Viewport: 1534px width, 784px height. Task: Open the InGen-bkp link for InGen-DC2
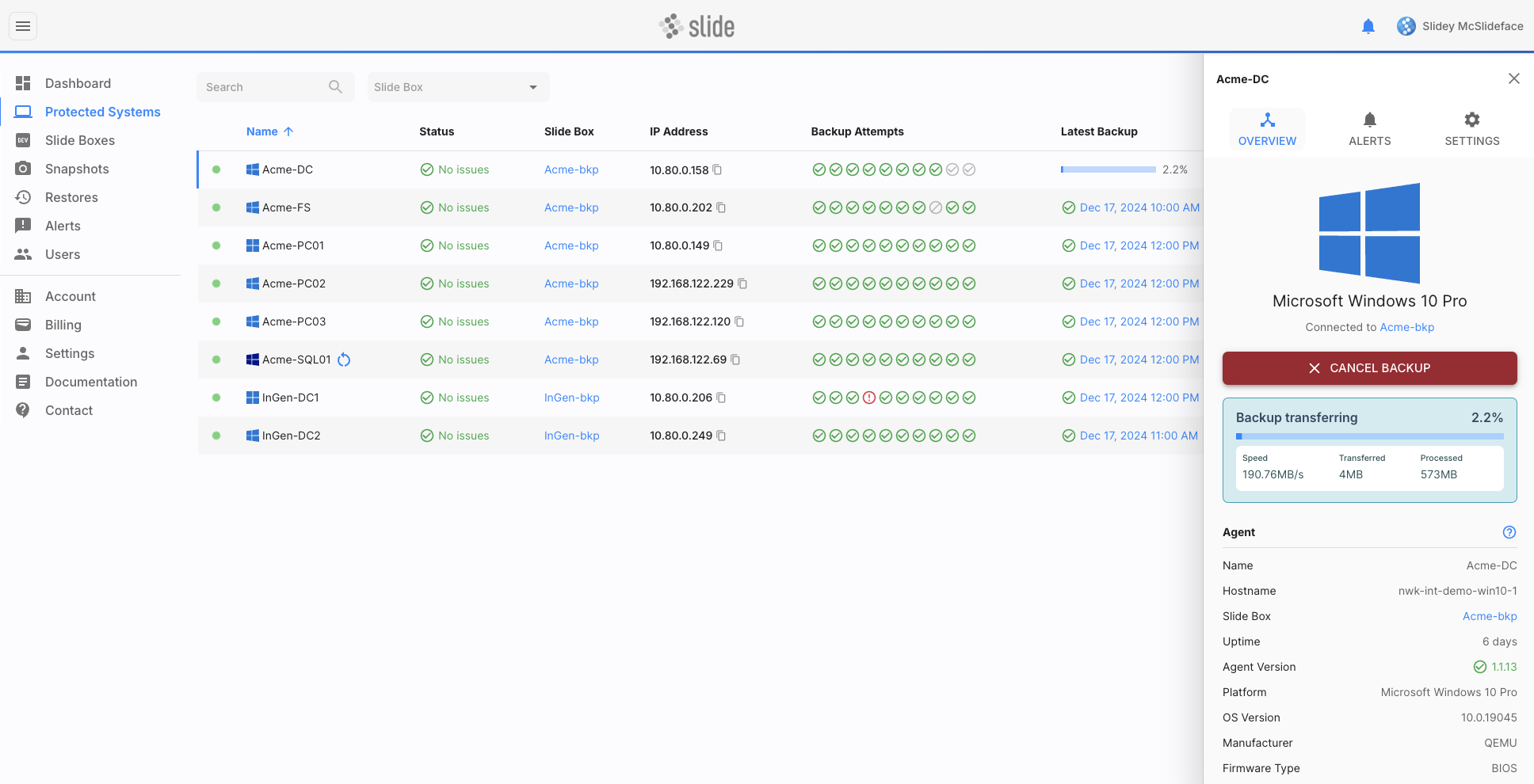572,436
